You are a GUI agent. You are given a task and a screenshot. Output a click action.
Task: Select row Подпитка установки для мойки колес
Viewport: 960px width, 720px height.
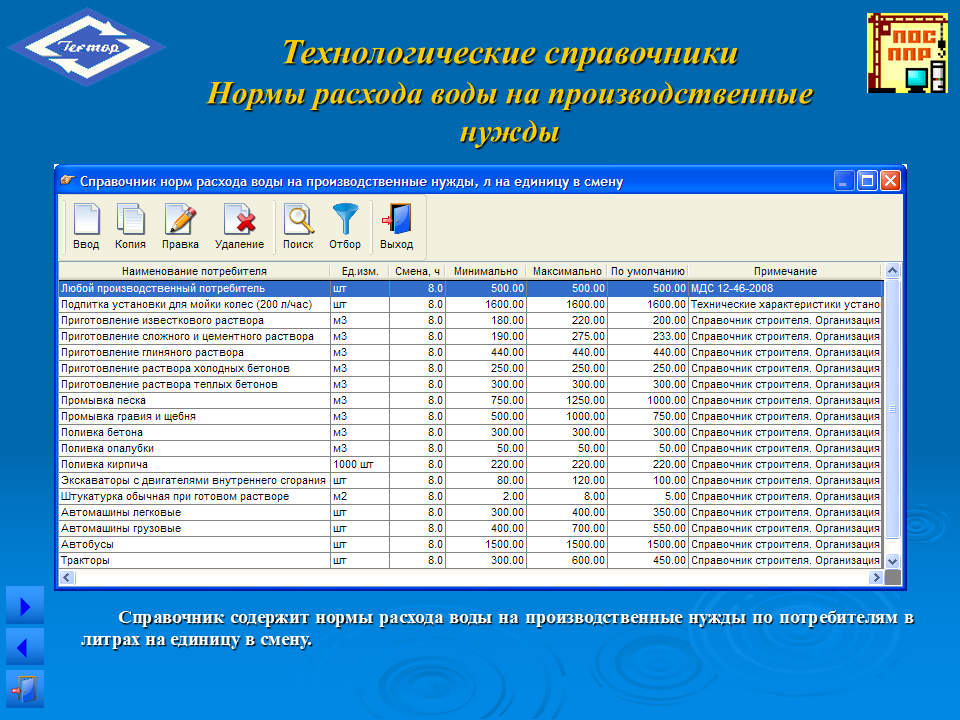470,304
